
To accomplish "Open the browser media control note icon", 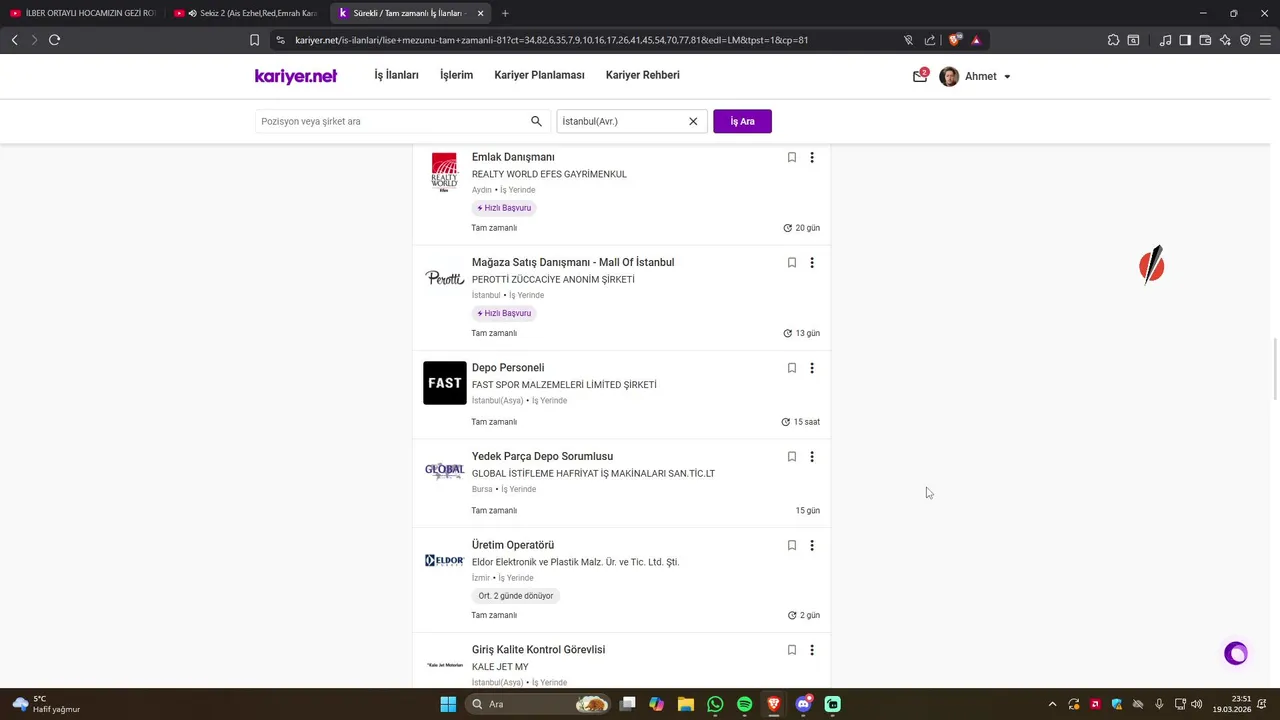I will click(1165, 40).
